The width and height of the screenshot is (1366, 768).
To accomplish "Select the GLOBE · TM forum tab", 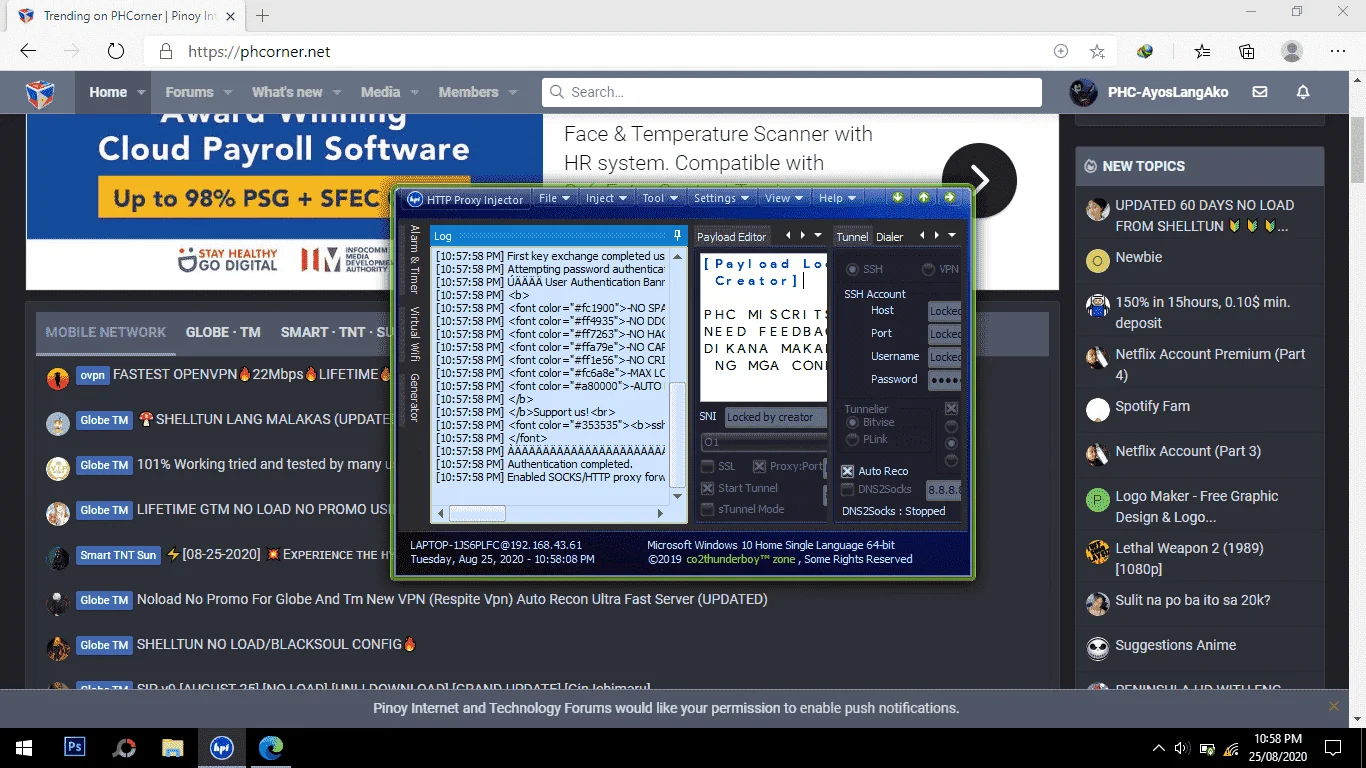I will pos(223,332).
